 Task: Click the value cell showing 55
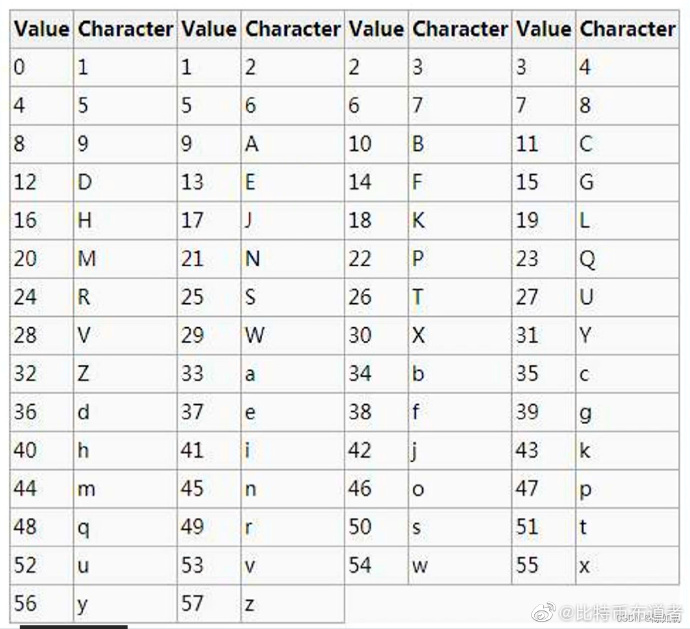[544, 566]
